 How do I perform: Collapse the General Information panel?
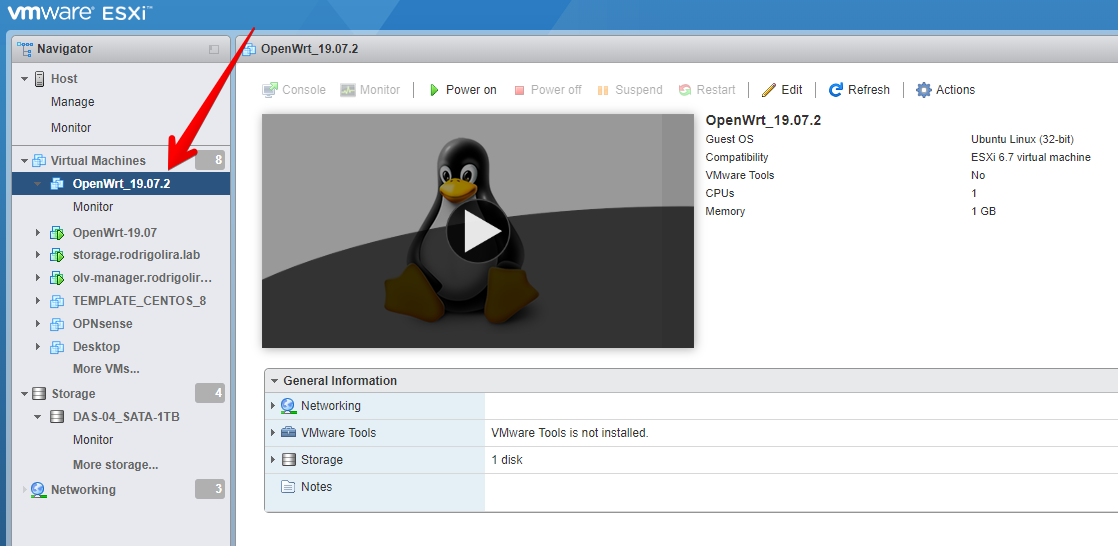tap(273, 381)
